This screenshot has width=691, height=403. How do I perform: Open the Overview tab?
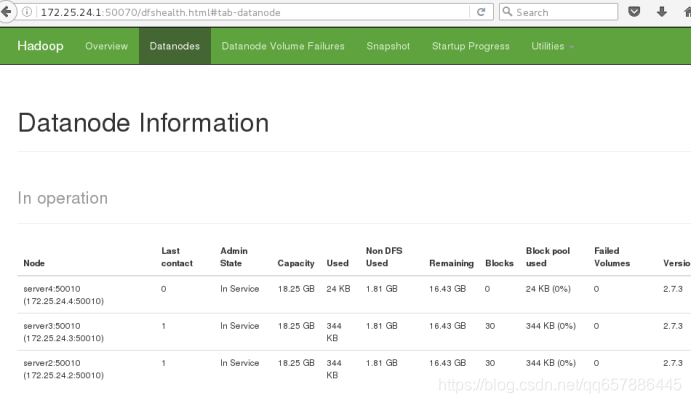pyautogui.click(x=107, y=46)
